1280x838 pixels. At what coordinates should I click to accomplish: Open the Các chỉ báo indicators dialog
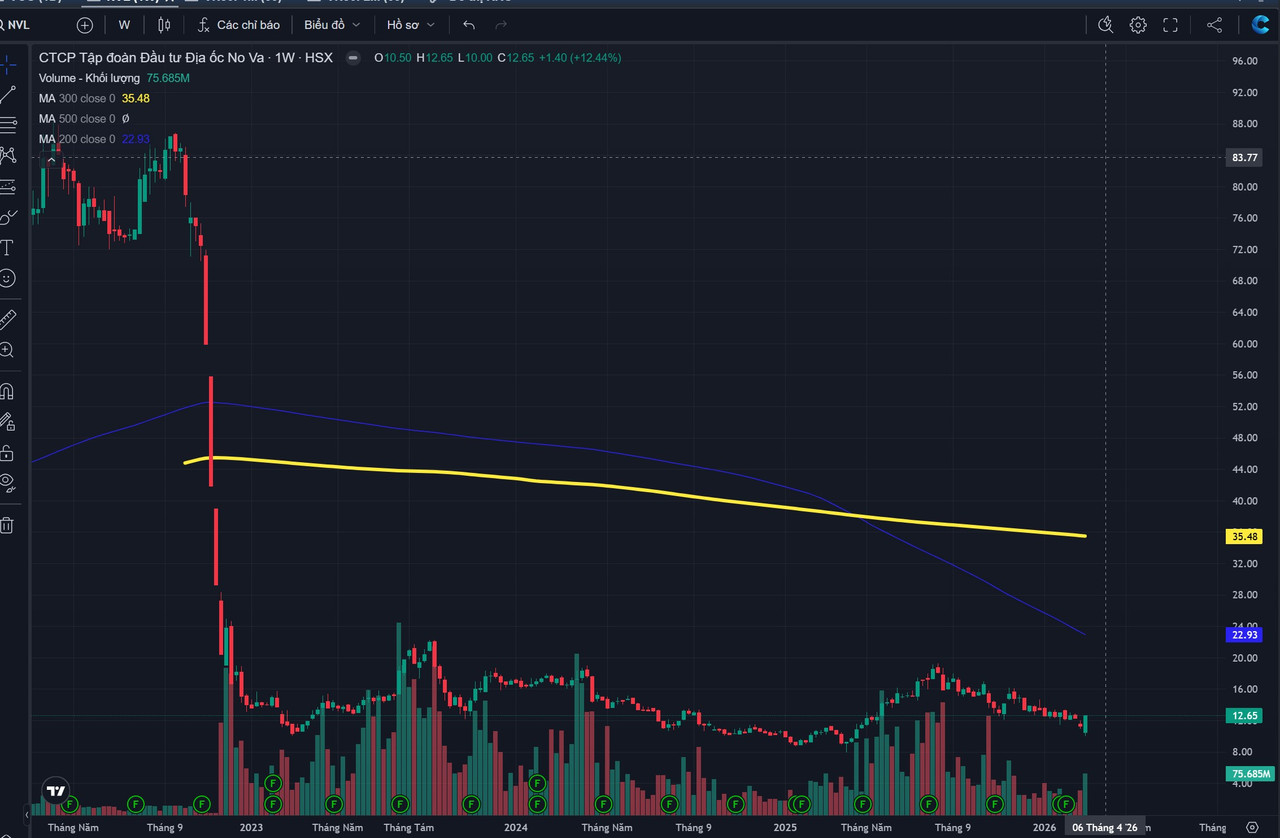coord(238,25)
